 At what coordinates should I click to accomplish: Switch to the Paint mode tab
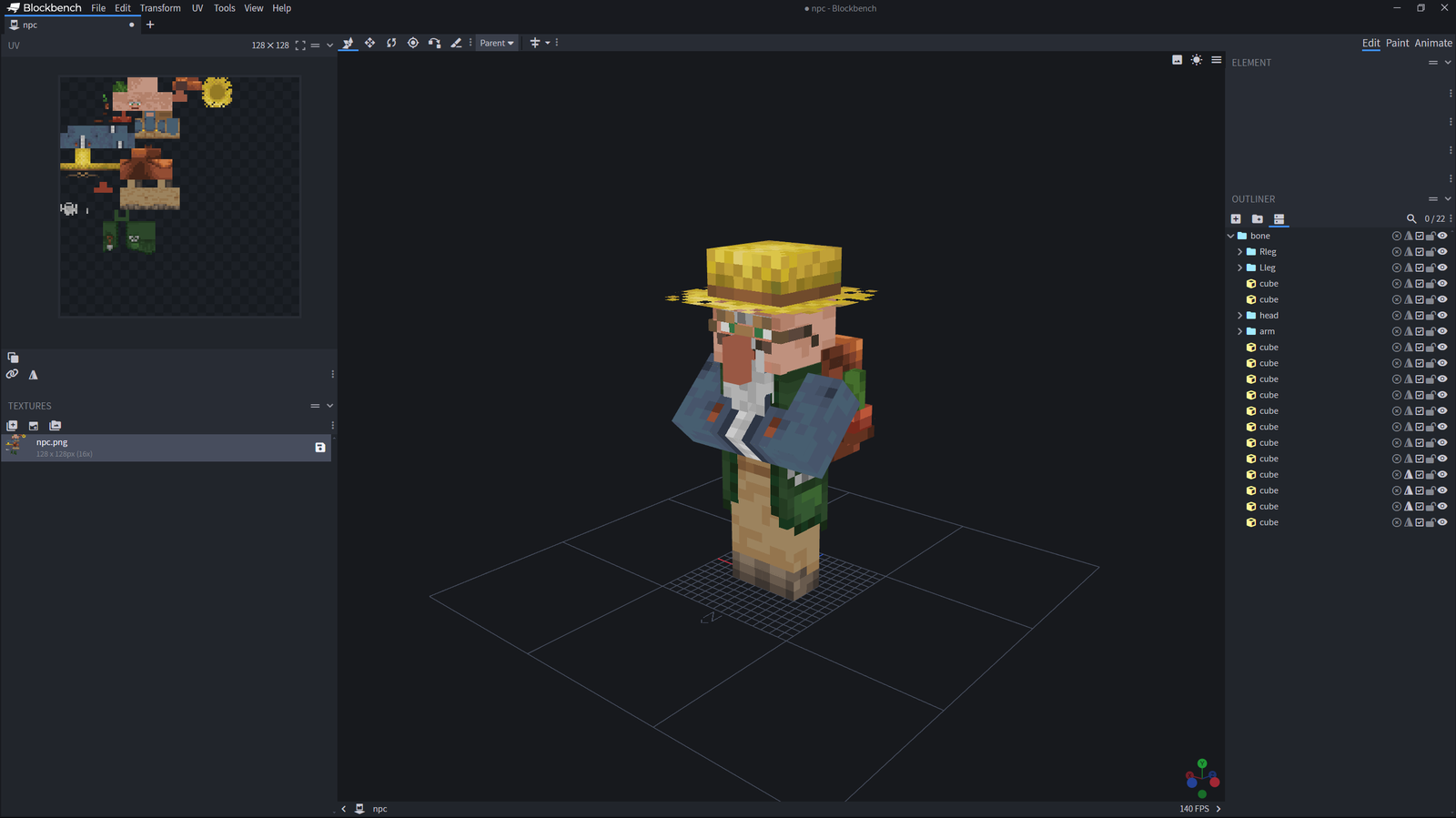[1397, 43]
